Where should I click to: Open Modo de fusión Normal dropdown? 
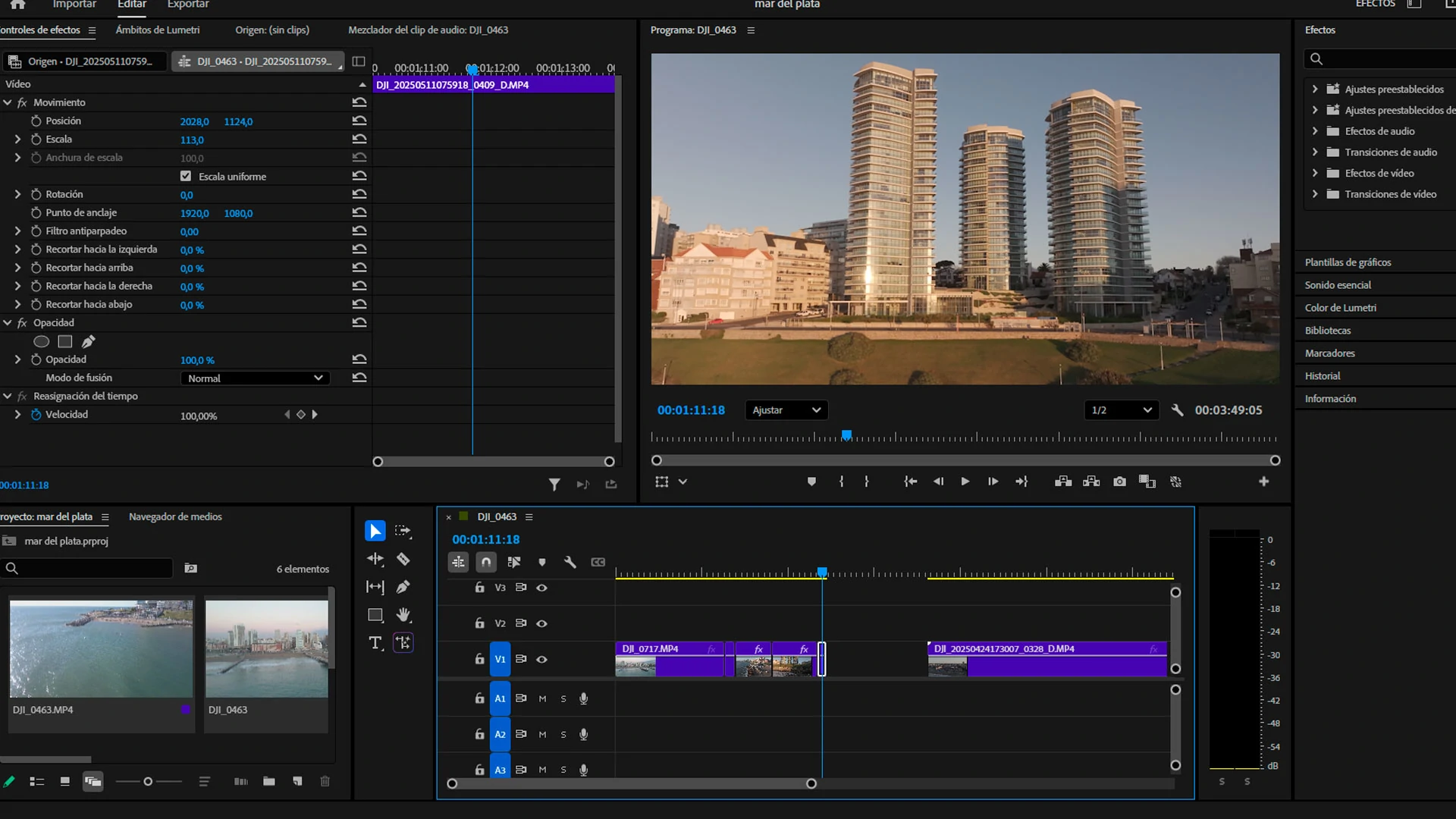pyautogui.click(x=255, y=378)
